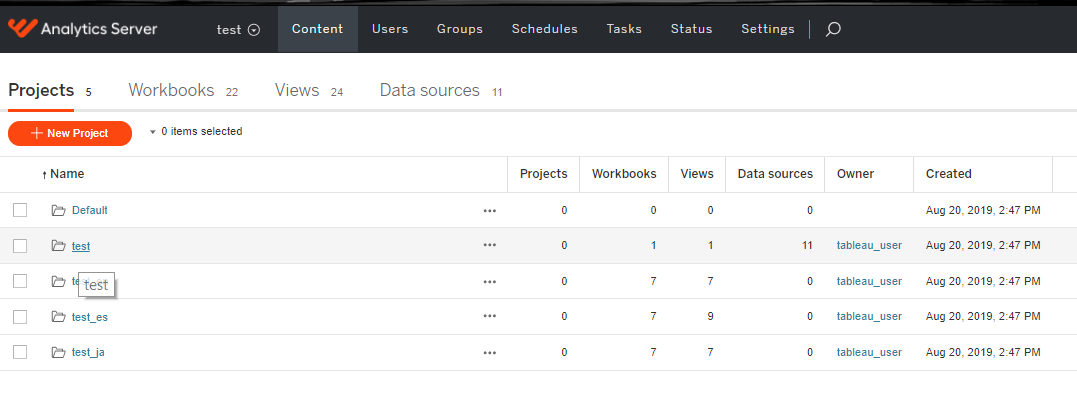Screen dimensions: 1077x406
Task: Open the Tasks menu
Action: click(624, 29)
